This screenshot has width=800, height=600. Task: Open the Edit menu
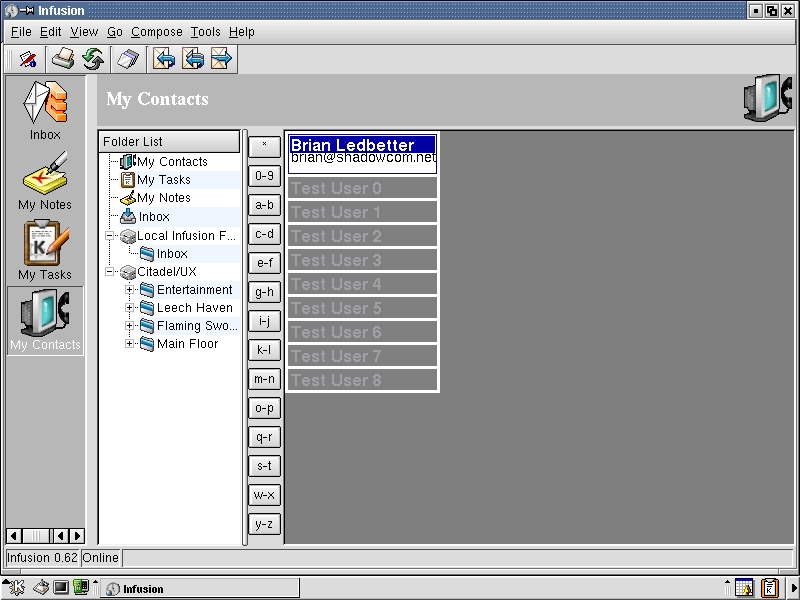(51, 32)
